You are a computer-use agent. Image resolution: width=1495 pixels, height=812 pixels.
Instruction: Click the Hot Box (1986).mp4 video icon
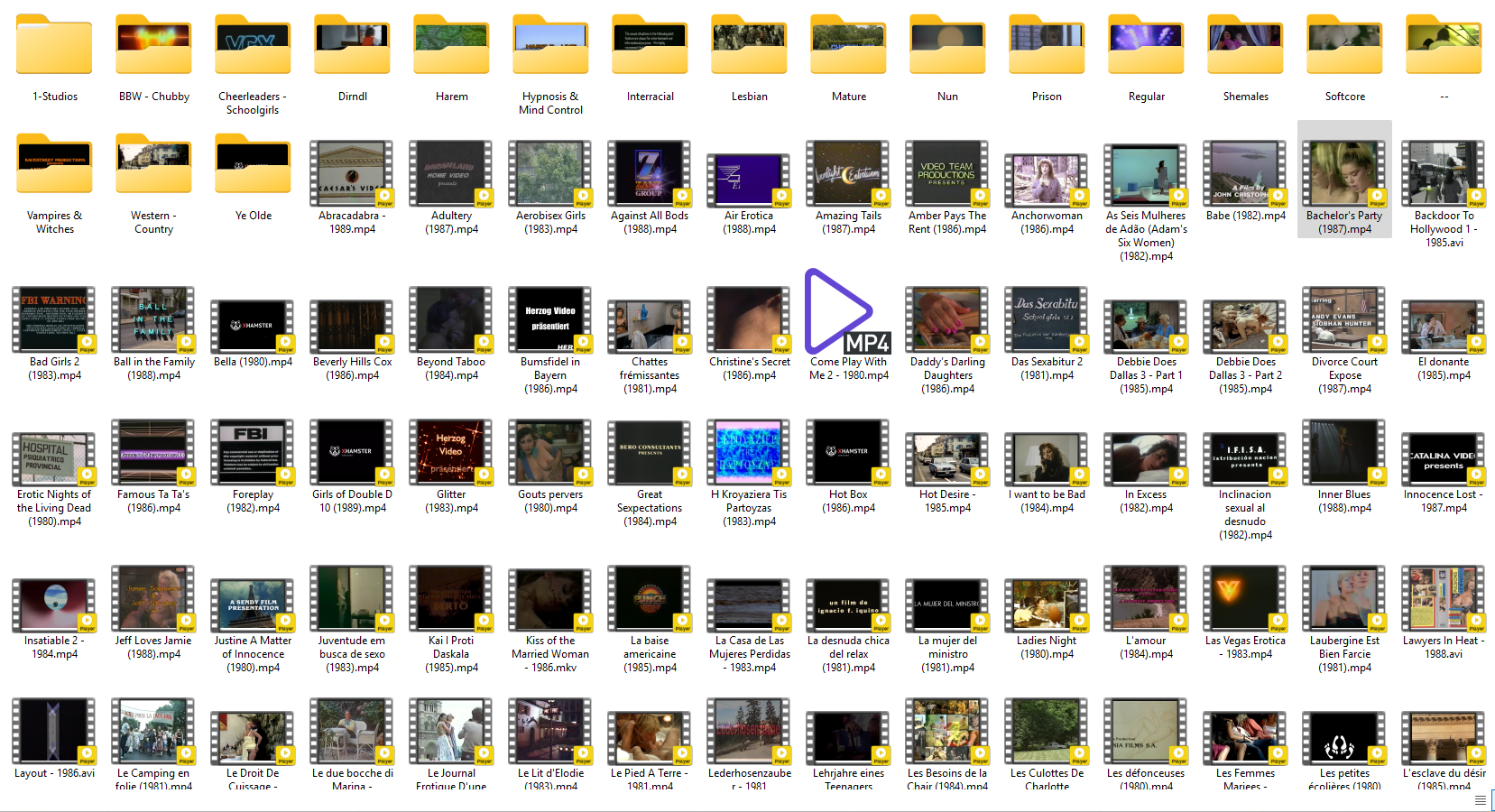coord(848,452)
